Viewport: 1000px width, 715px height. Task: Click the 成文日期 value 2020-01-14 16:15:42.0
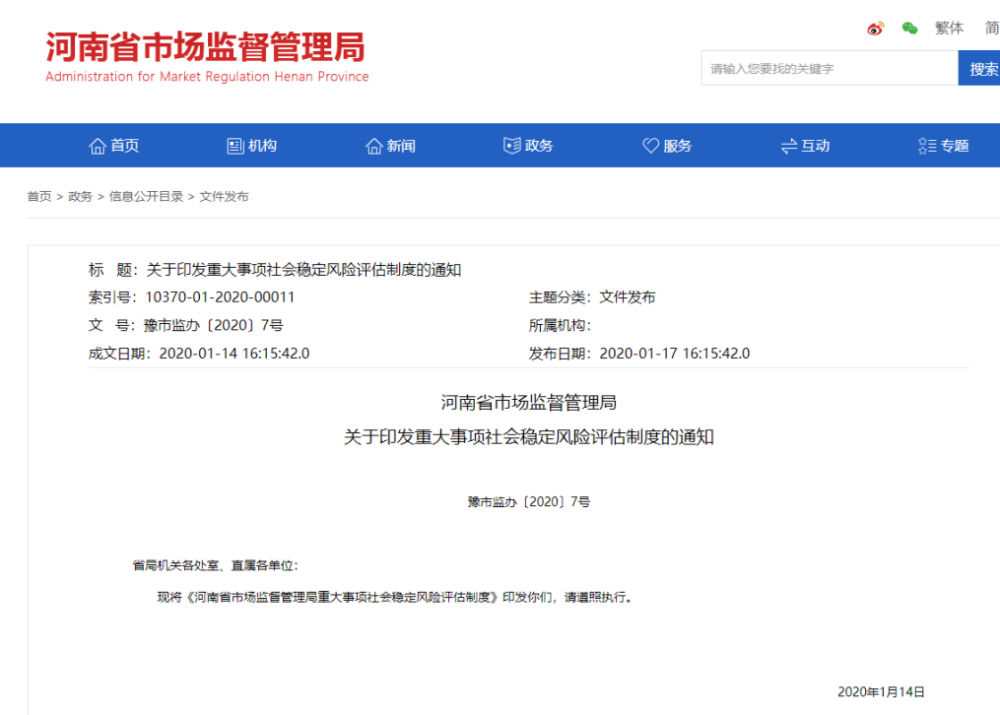coord(234,353)
